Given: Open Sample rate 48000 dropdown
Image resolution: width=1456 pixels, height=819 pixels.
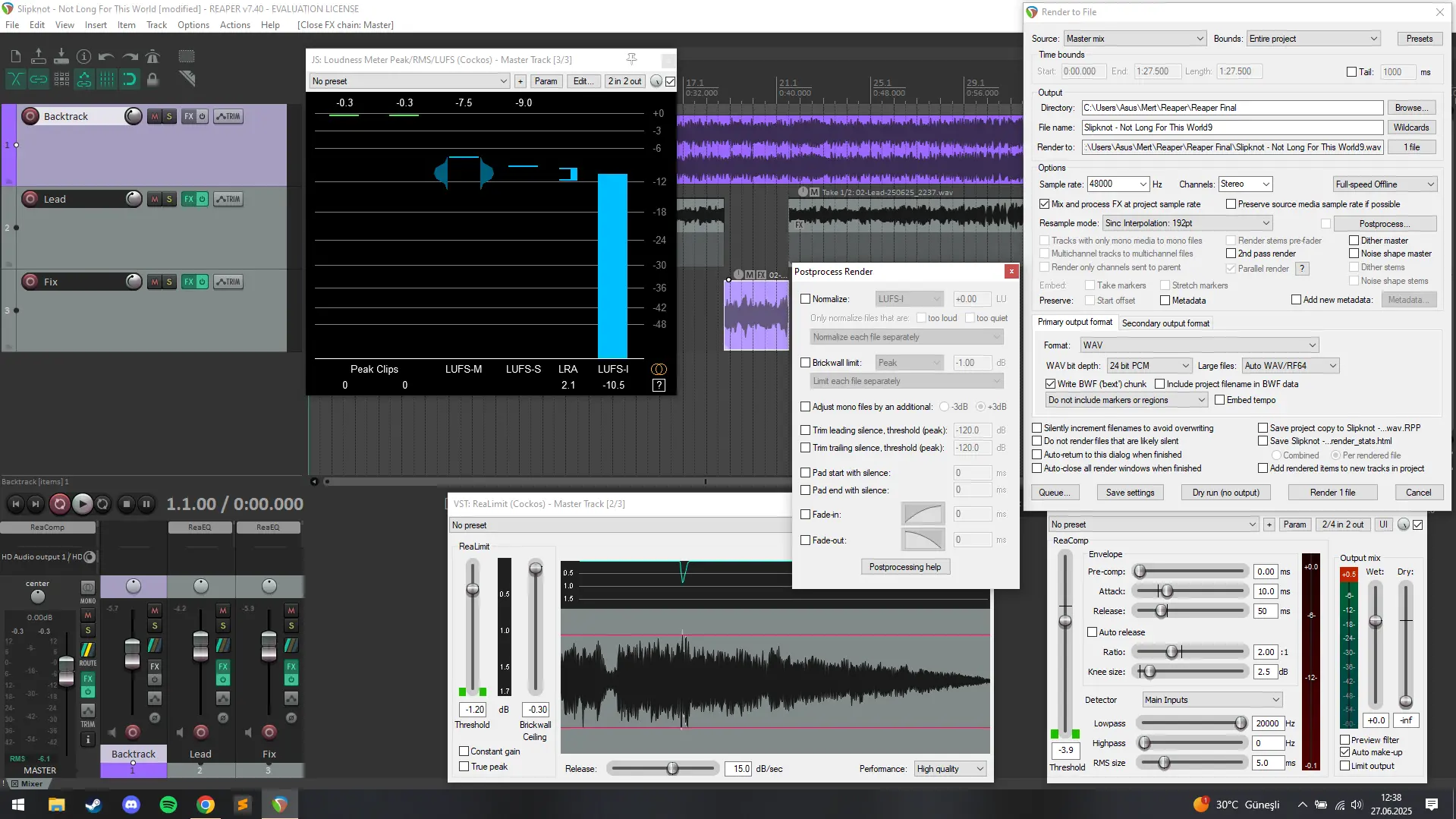Looking at the screenshot, I should (x=1118, y=184).
